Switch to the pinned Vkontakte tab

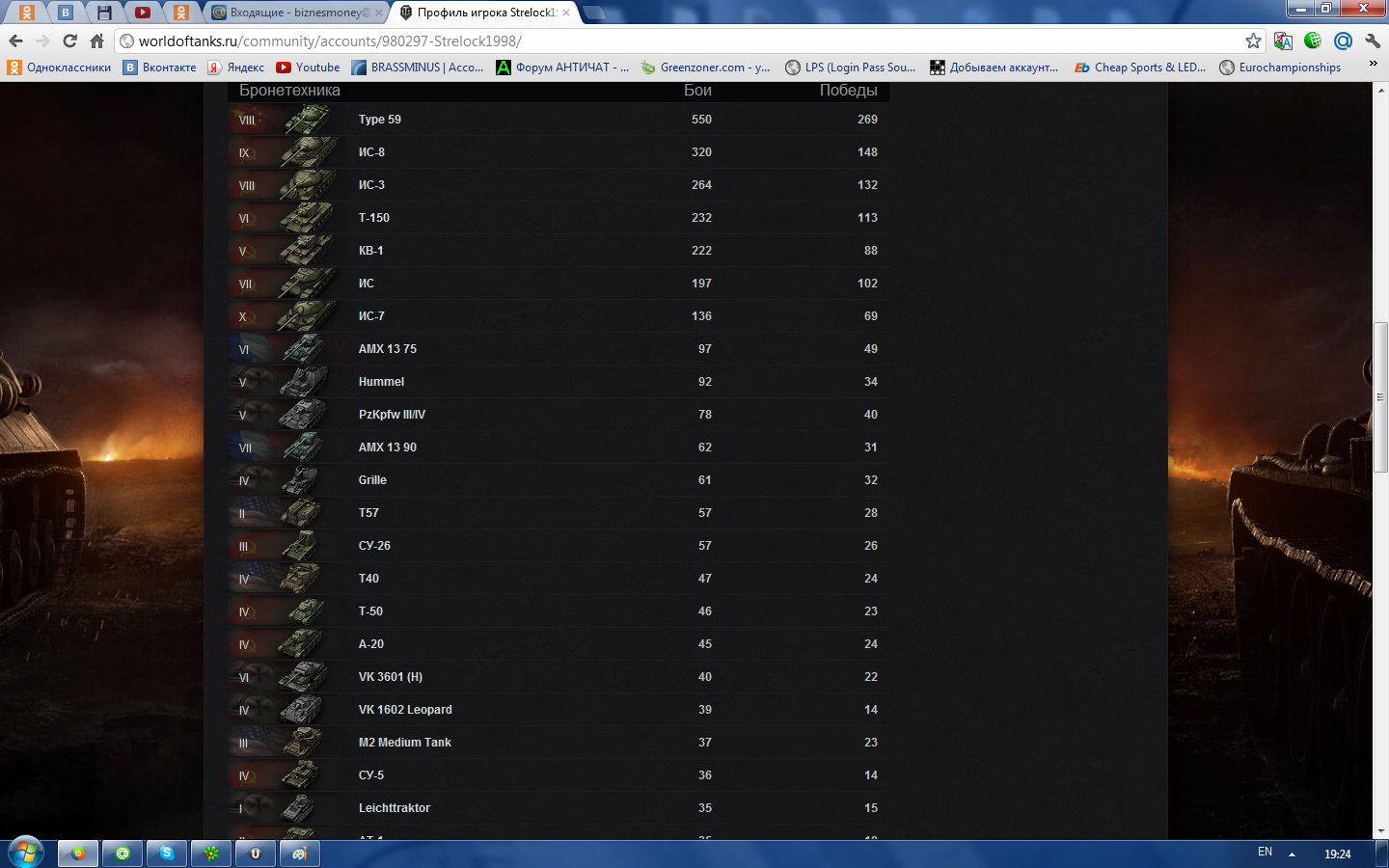(66, 13)
